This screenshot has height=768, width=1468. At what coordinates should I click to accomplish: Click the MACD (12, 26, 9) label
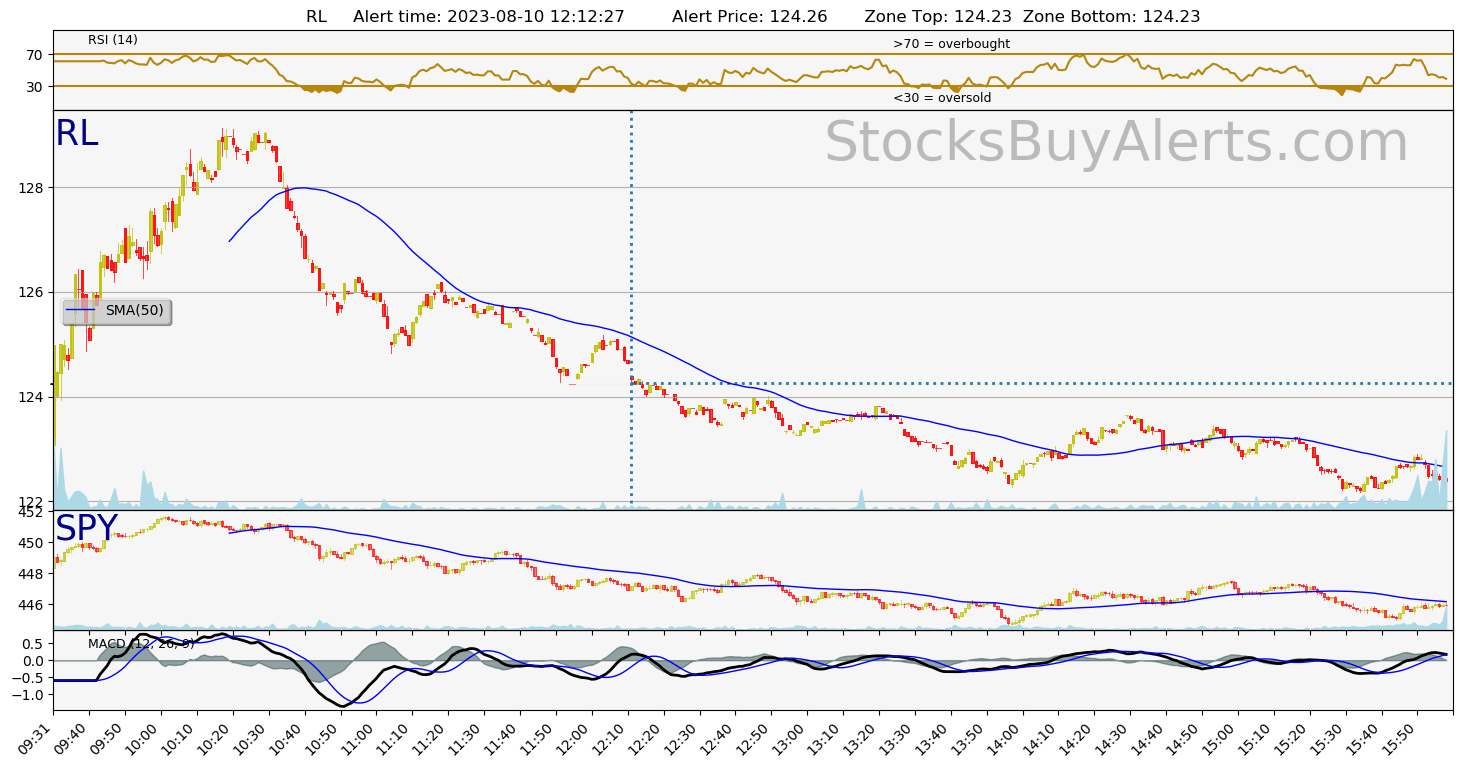(x=141, y=643)
